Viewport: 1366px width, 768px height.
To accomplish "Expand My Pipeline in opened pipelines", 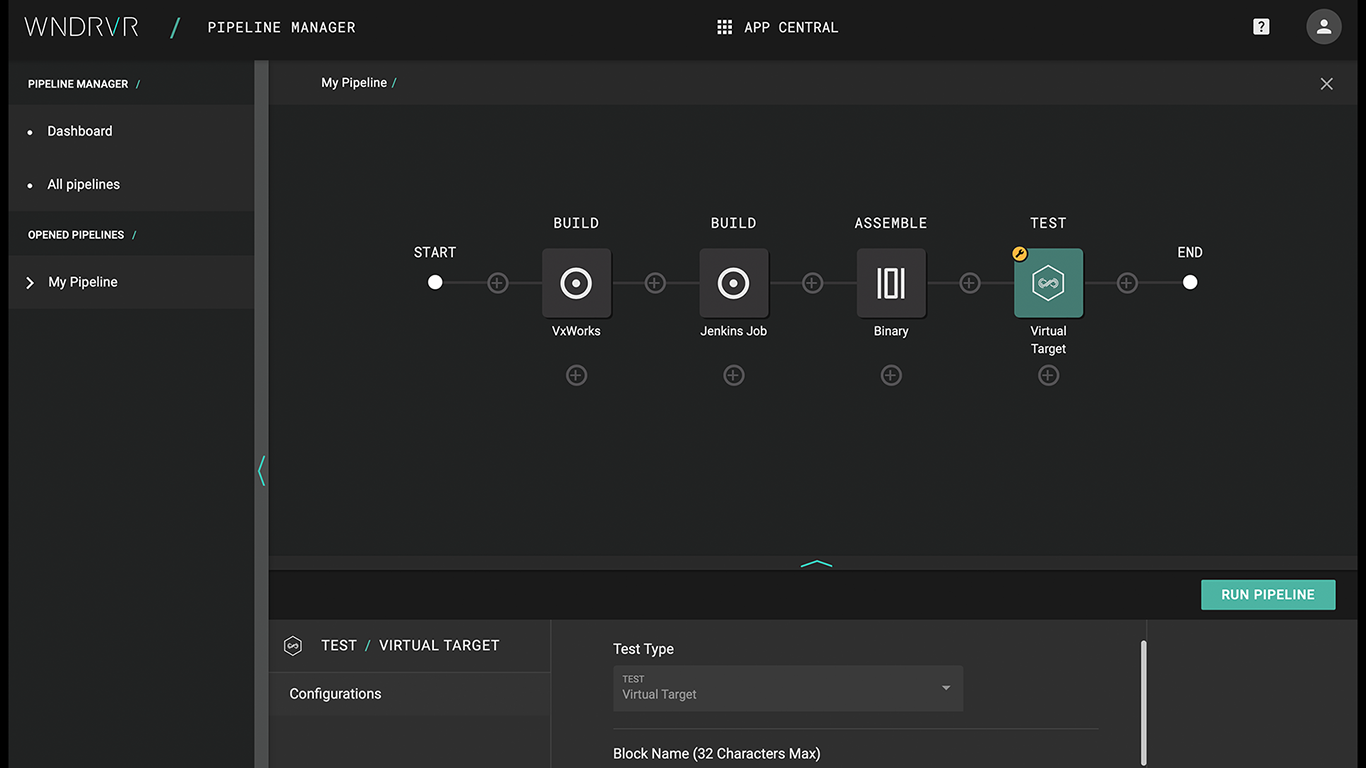I will coord(30,283).
